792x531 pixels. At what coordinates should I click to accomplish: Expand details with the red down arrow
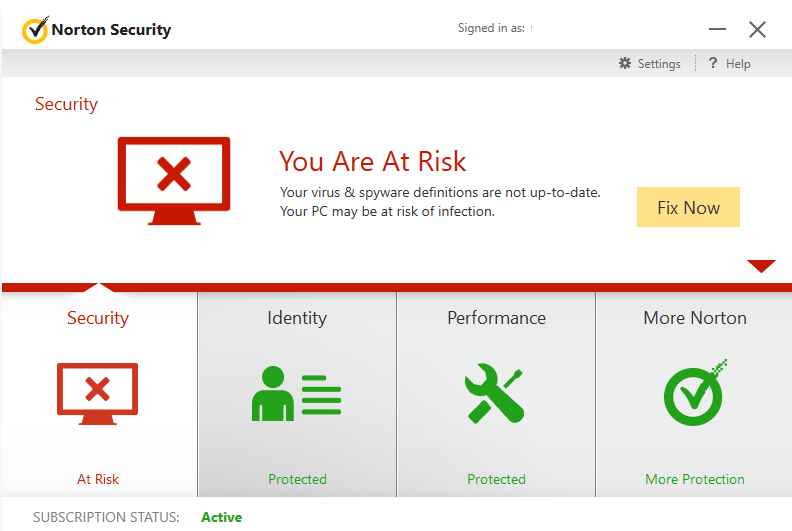tap(761, 266)
